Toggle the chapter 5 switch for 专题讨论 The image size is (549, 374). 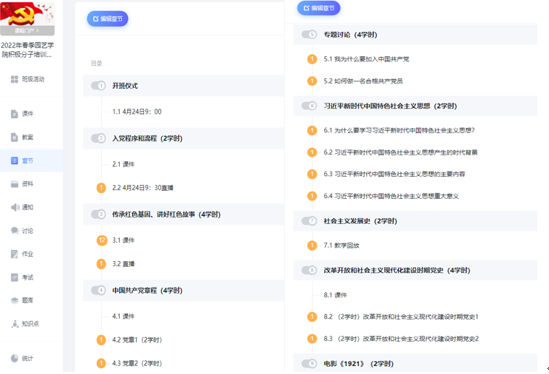(309, 34)
